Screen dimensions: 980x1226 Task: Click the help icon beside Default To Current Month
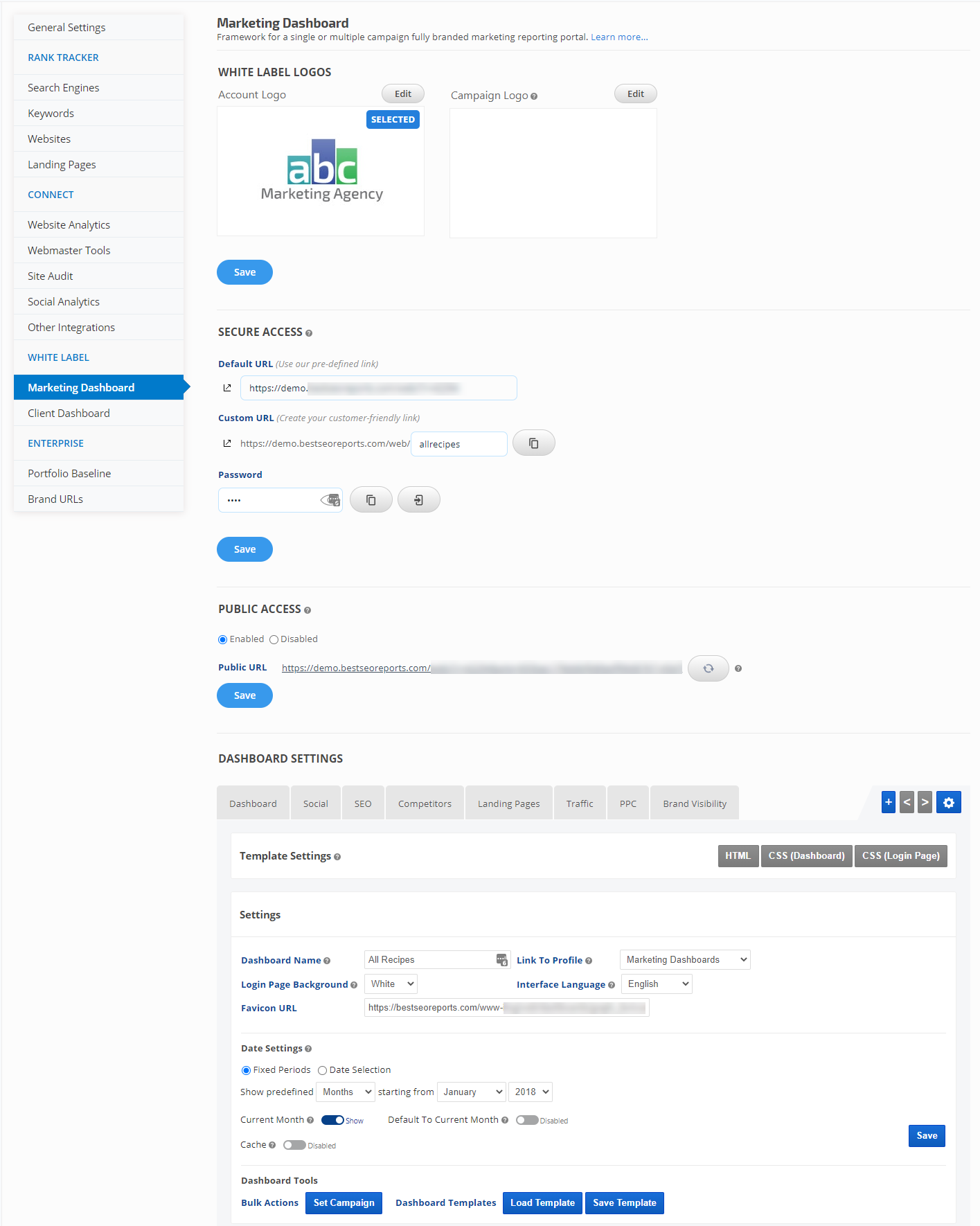(x=505, y=1120)
